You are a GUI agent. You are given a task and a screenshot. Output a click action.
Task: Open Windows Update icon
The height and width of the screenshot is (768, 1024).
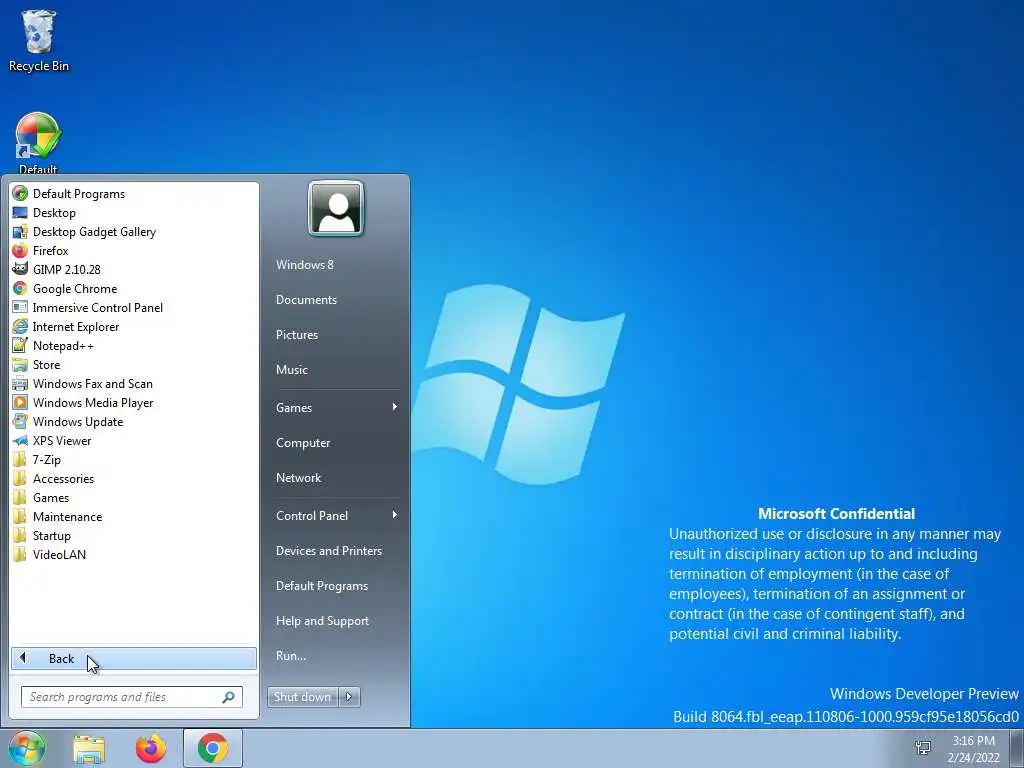[x=20, y=421]
